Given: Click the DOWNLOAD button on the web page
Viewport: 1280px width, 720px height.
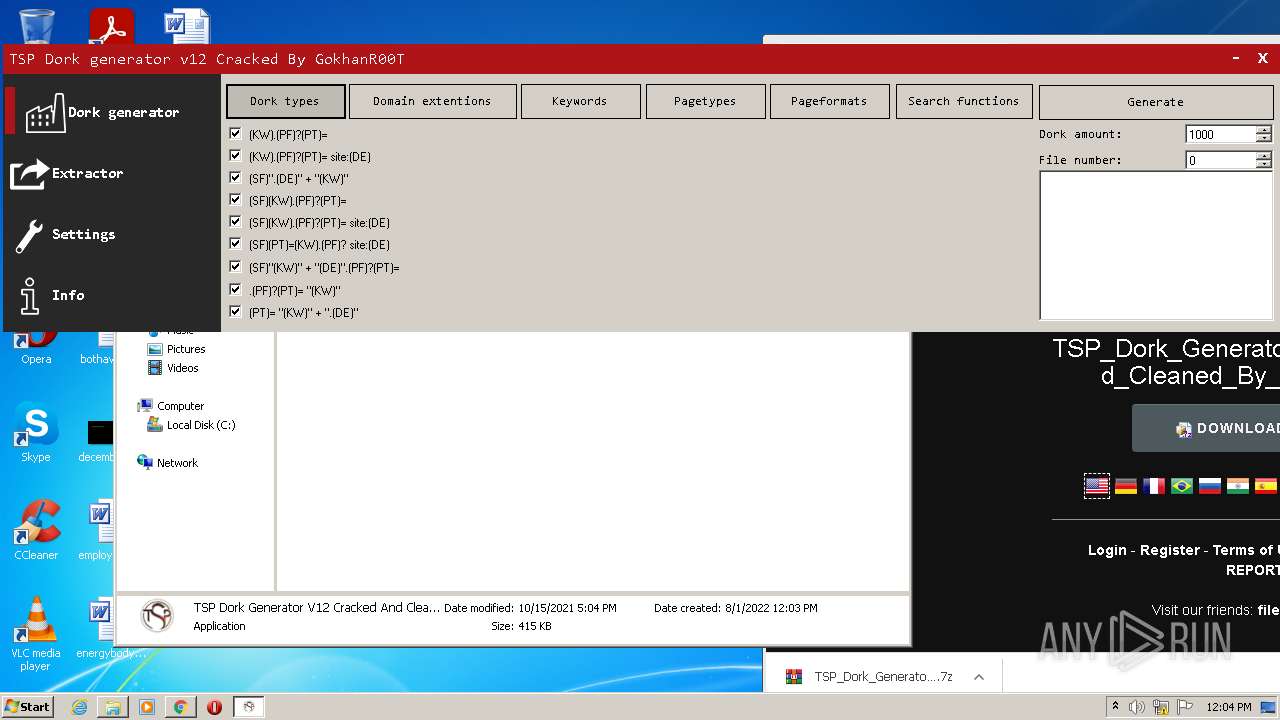Looking at the screenshot, I should coord(1206,428).
